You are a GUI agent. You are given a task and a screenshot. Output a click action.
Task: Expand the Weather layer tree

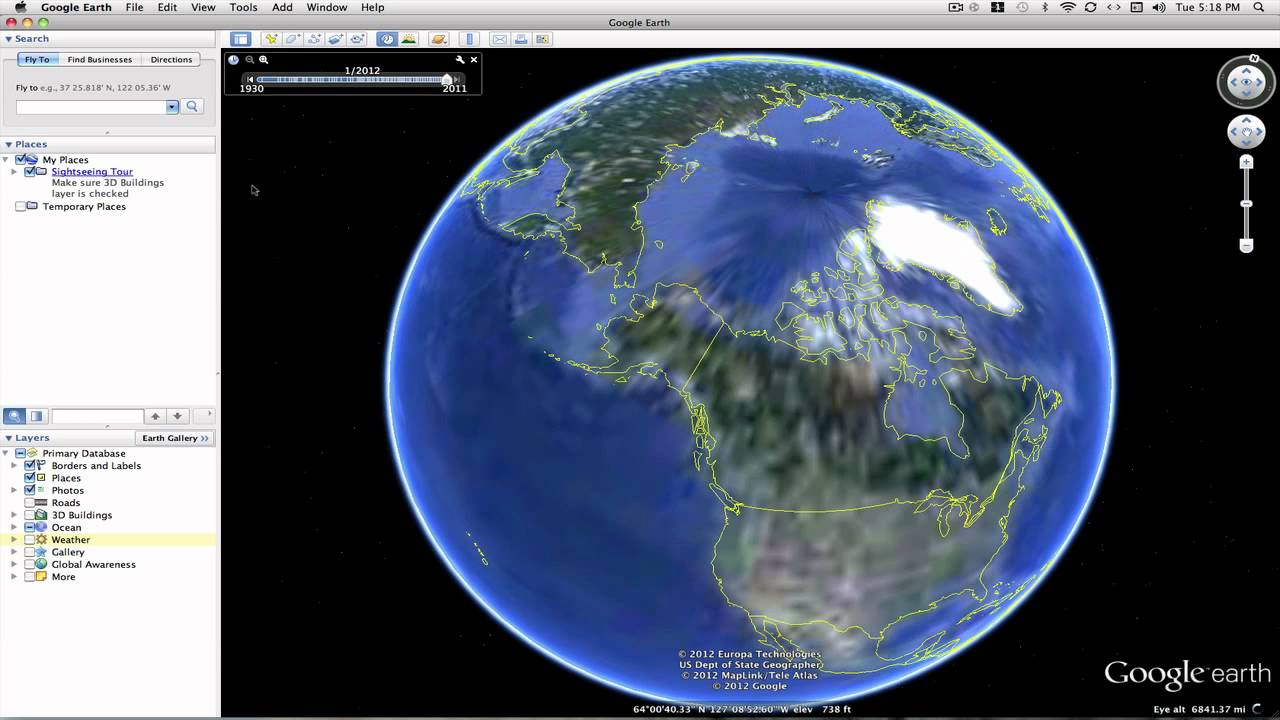point(15,540)
